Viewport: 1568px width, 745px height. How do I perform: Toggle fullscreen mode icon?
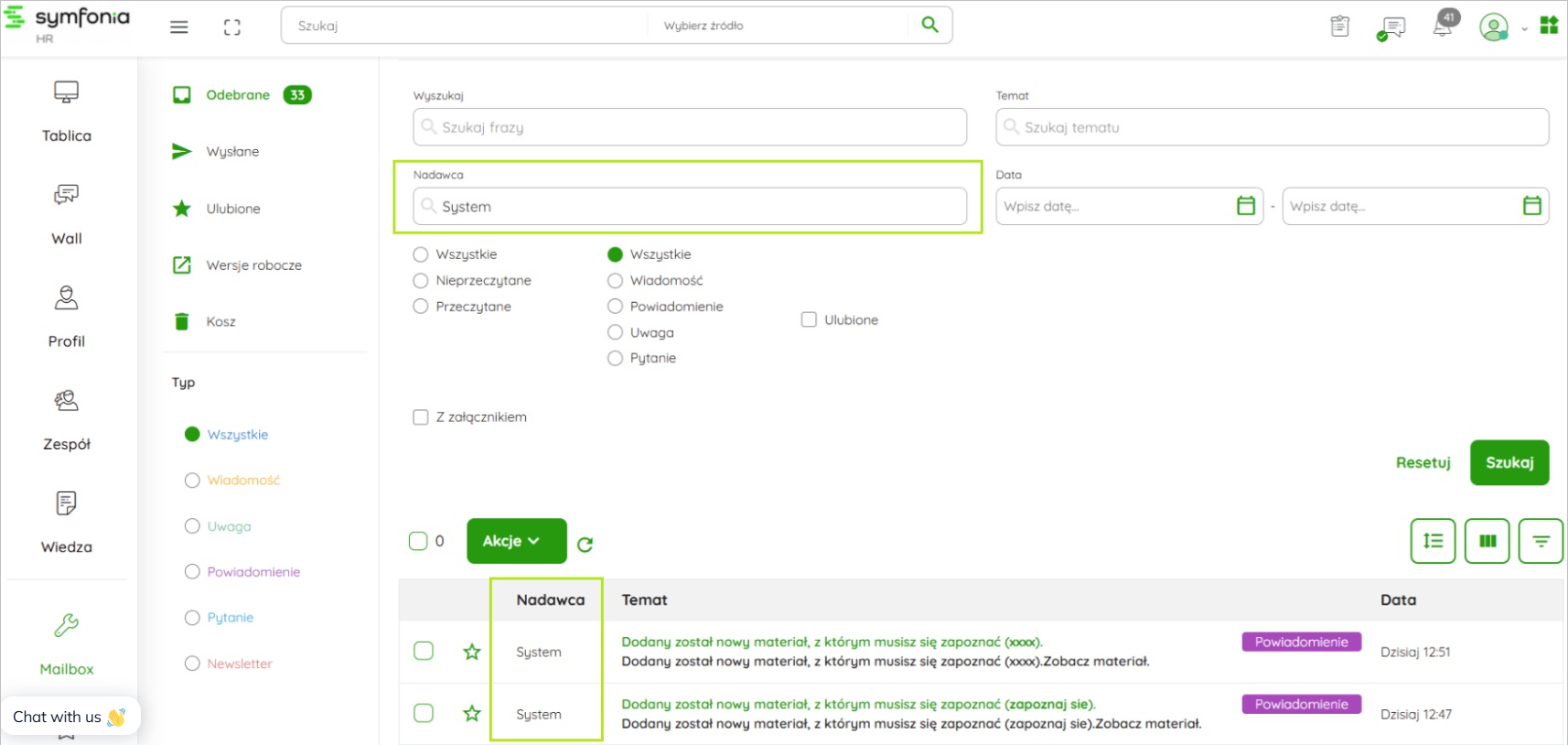pyautogui.click(x=232, y=27)
